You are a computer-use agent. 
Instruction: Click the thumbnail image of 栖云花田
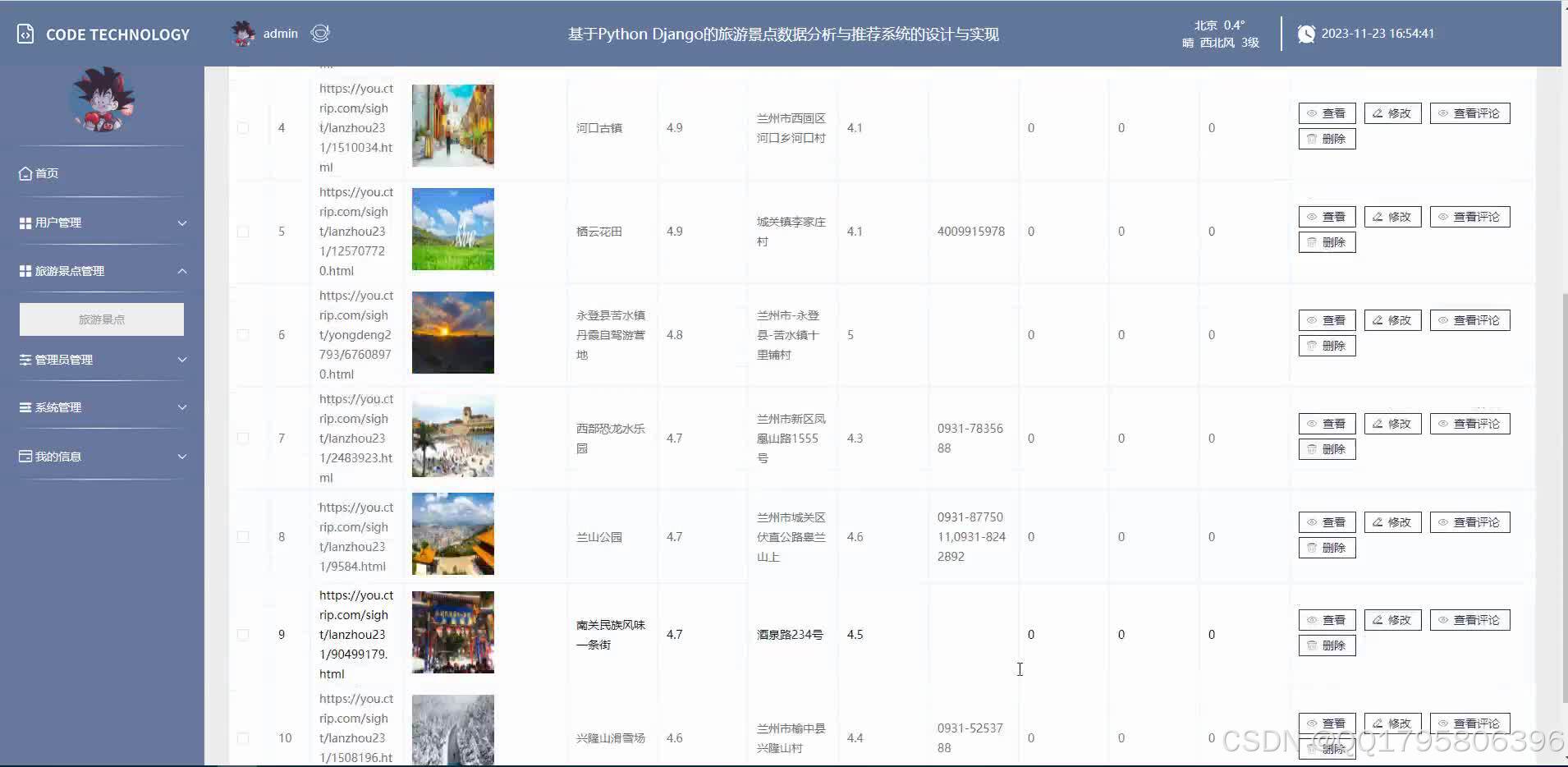452,228
